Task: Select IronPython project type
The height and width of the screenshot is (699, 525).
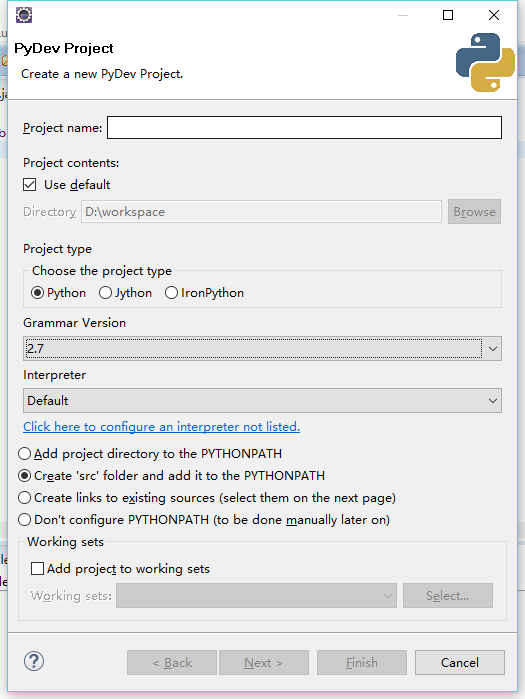Action: [x=171, y=293]
